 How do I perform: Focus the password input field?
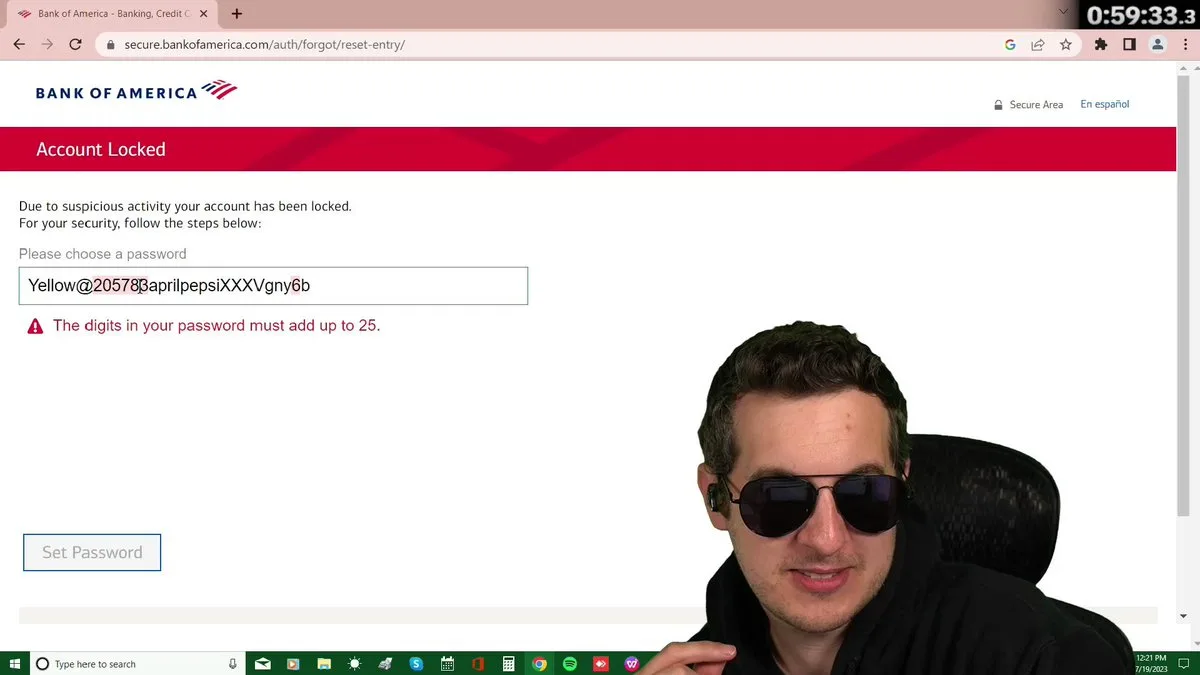273,286
